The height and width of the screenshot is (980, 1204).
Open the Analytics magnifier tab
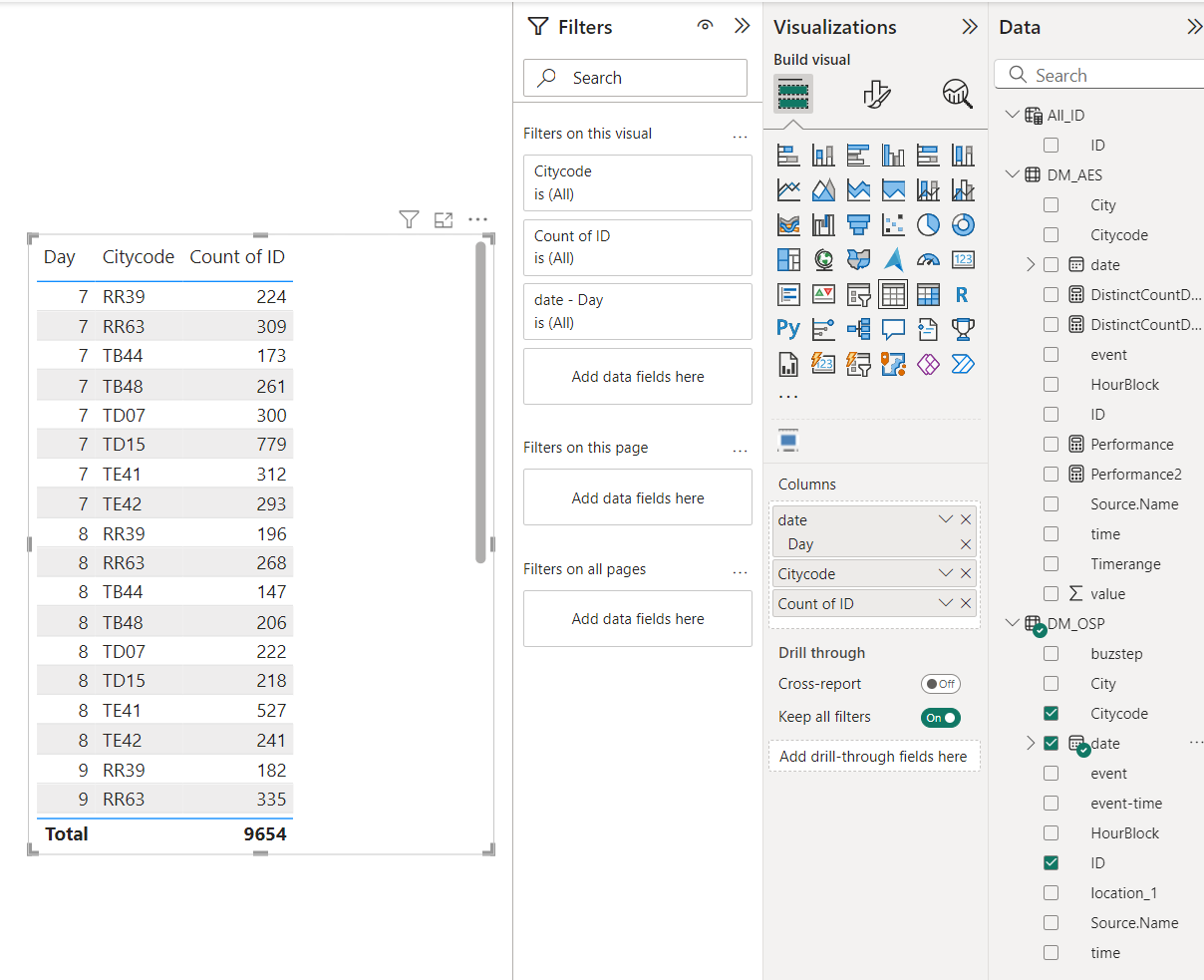coord(958,94)
